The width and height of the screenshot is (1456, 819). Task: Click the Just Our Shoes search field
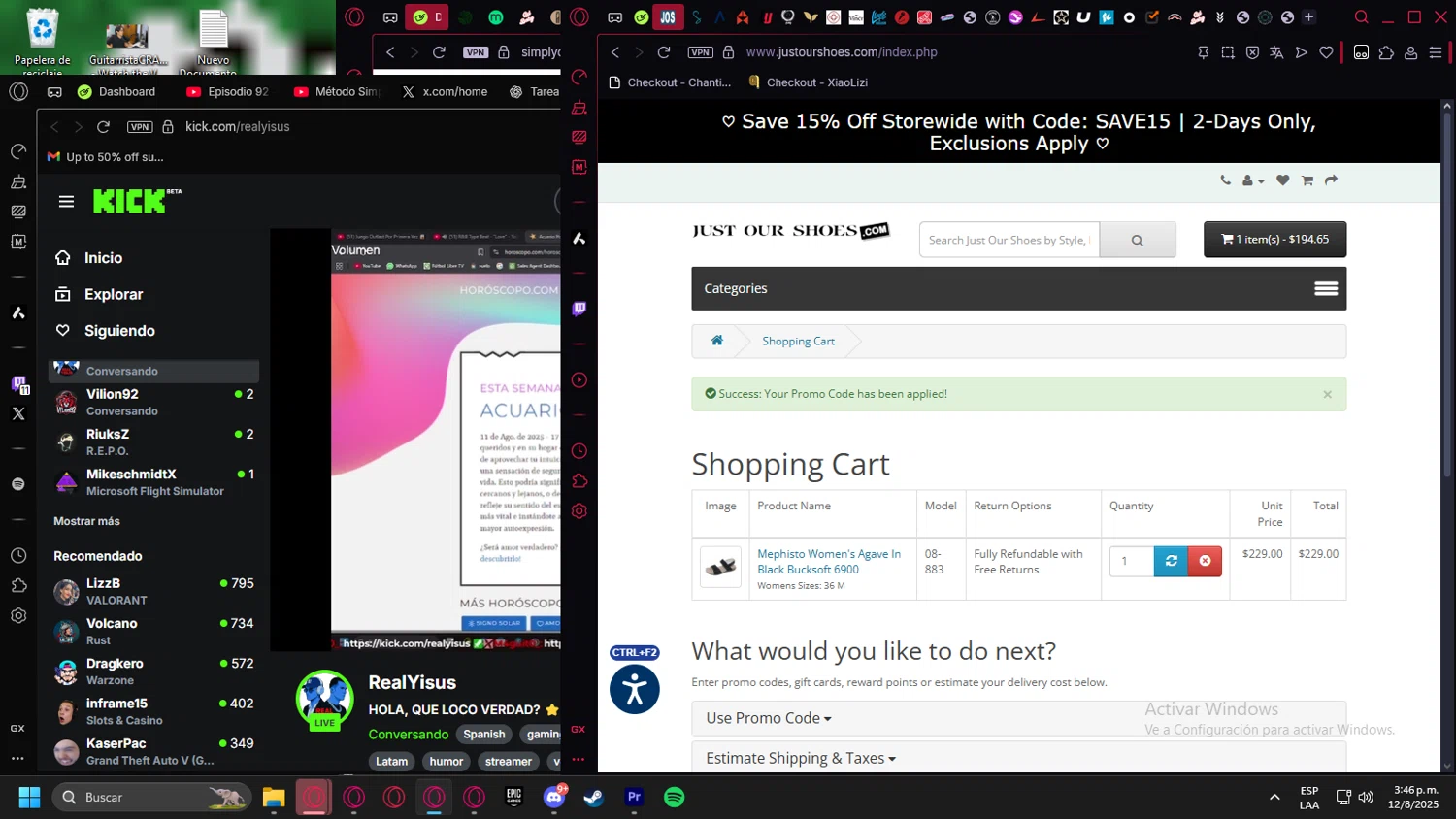(1009, 240)
